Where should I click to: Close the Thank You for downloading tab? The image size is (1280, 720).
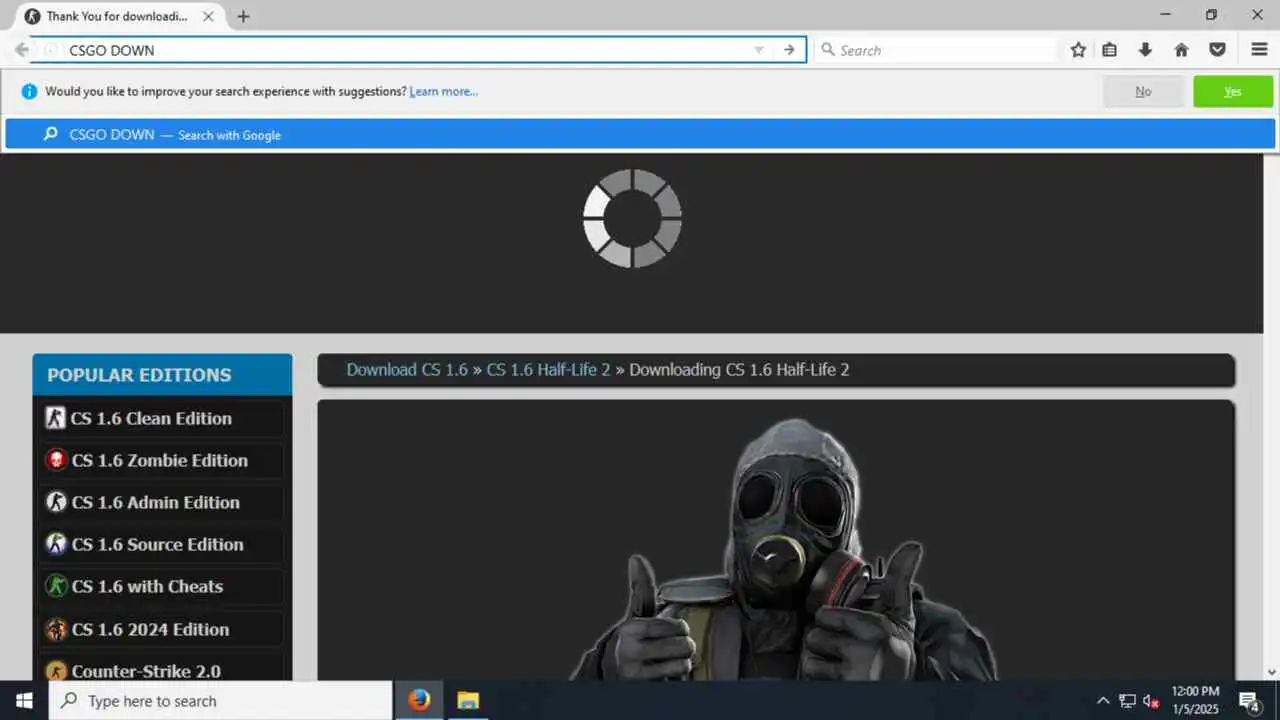[x=208, y=16]
